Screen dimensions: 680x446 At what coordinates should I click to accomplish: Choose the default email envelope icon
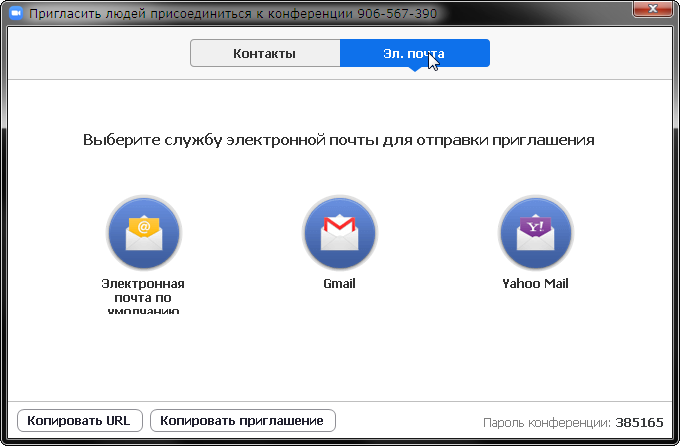pos(144,233)
